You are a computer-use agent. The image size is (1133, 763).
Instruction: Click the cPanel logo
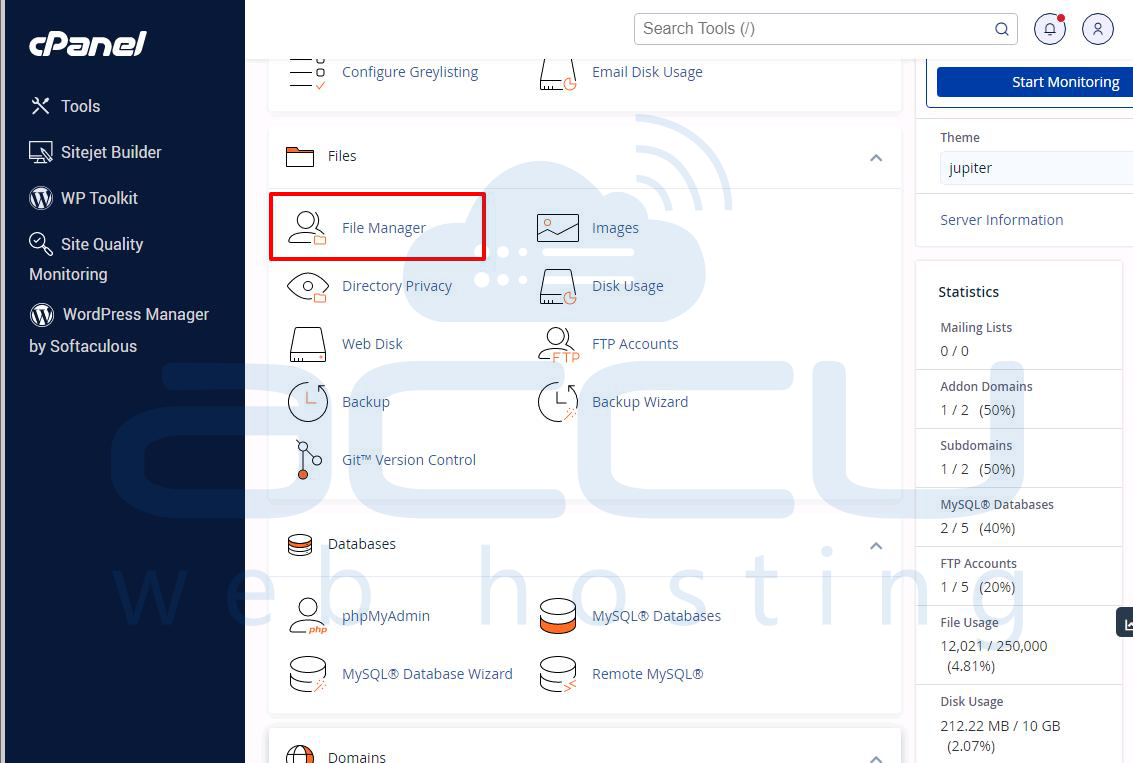tap(87, 44)
